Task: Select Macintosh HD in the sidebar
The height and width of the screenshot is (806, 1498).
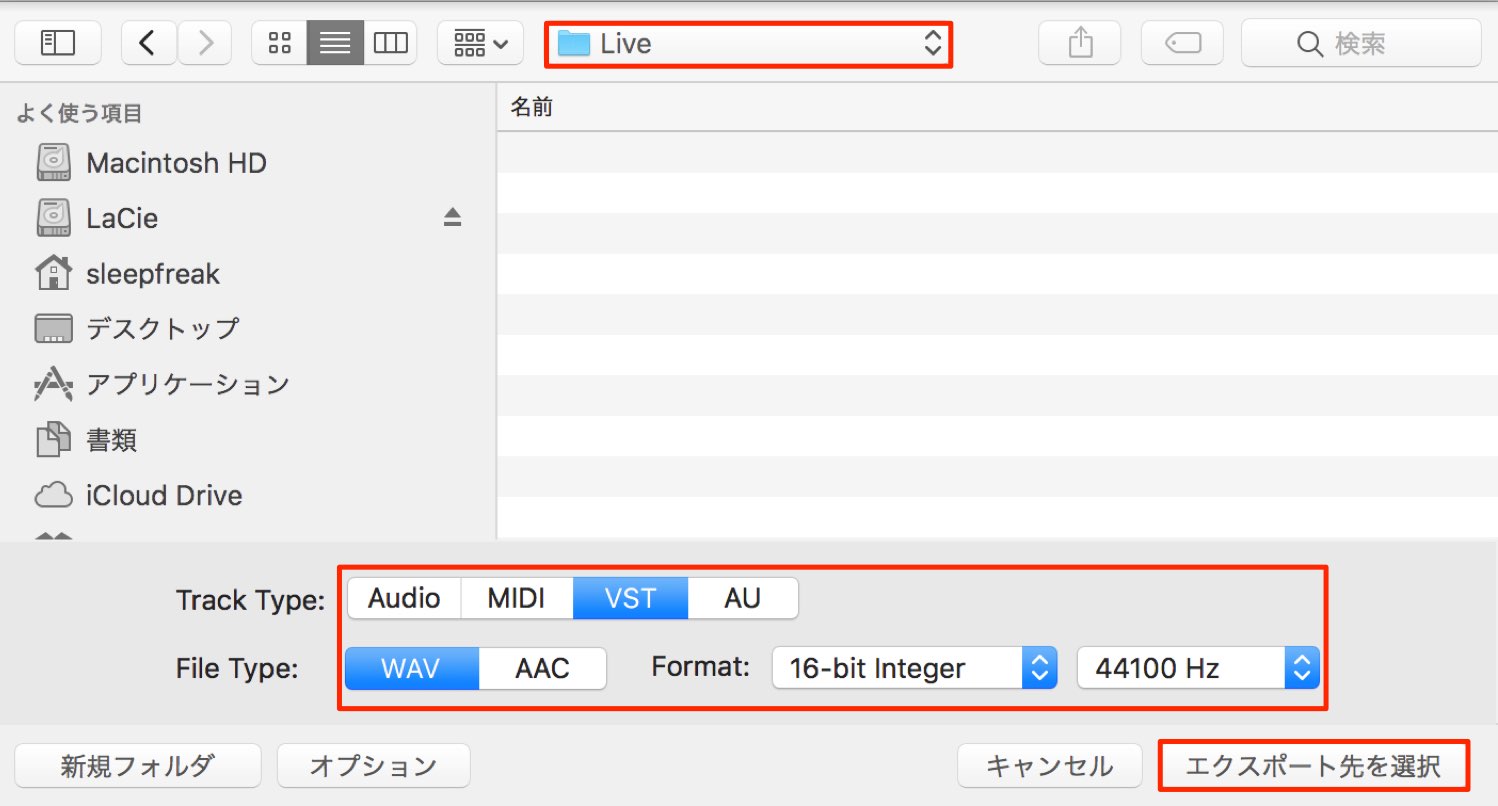Action: (250, 163)
